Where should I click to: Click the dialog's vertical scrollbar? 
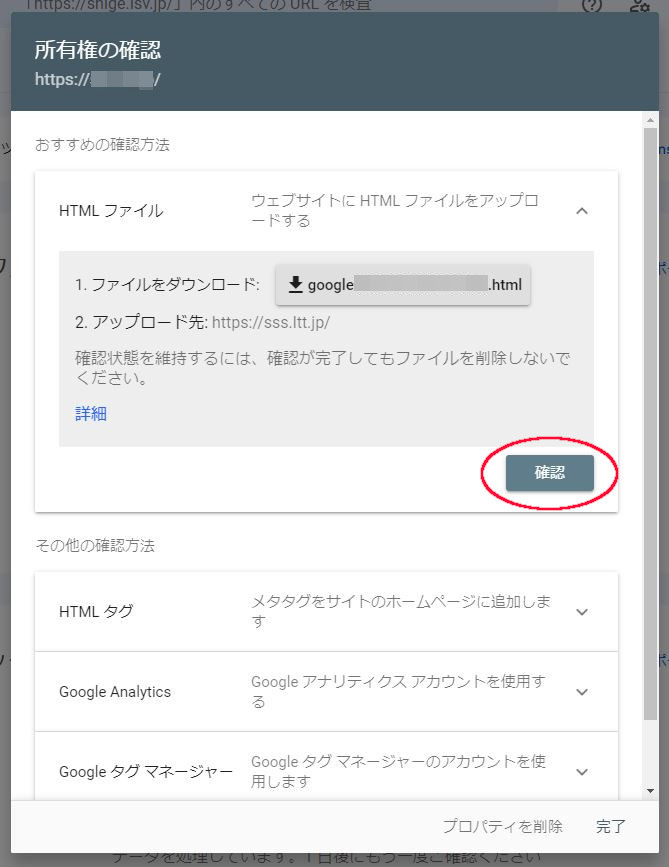tap(651, 400)
